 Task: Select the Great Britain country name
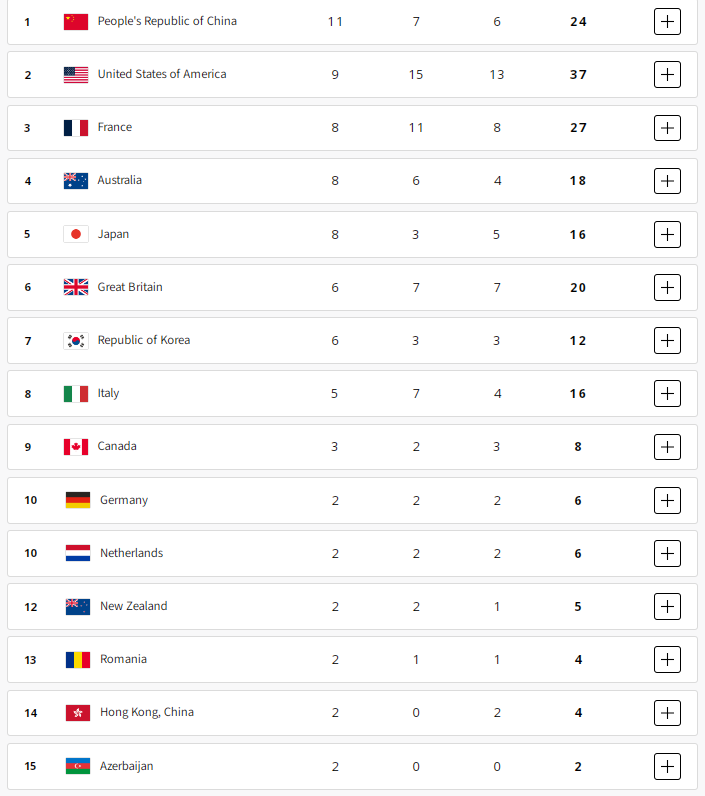[x=130, y=287]
